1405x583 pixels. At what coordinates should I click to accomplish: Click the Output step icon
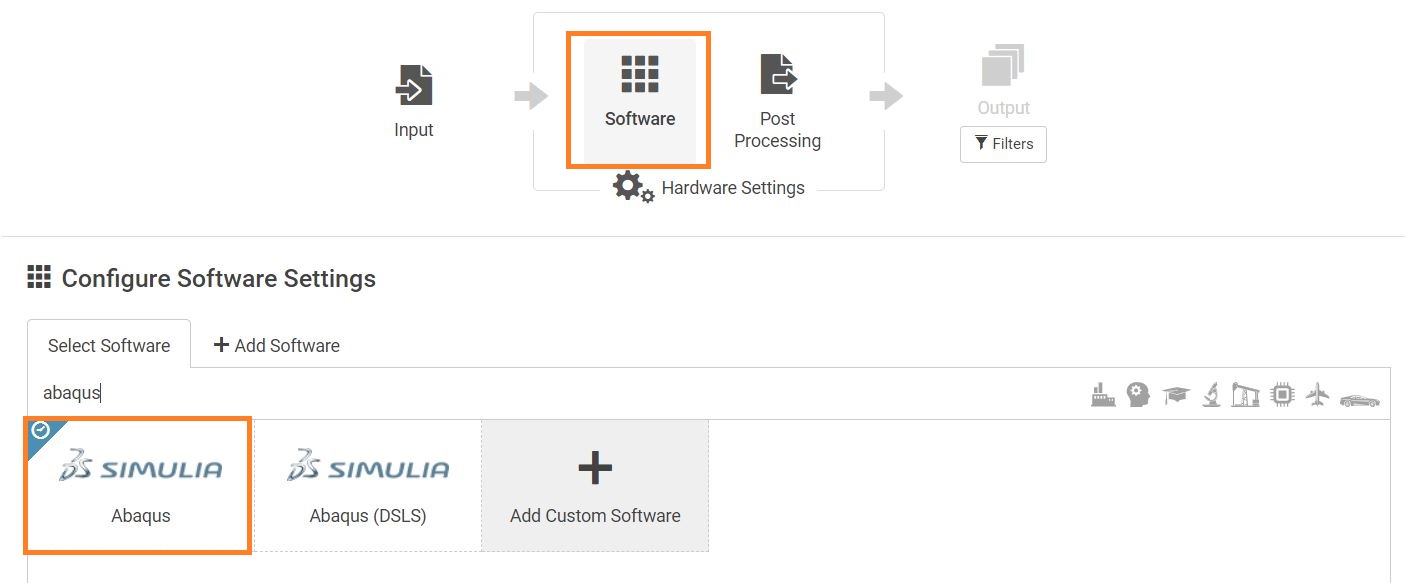point(1003,65)
